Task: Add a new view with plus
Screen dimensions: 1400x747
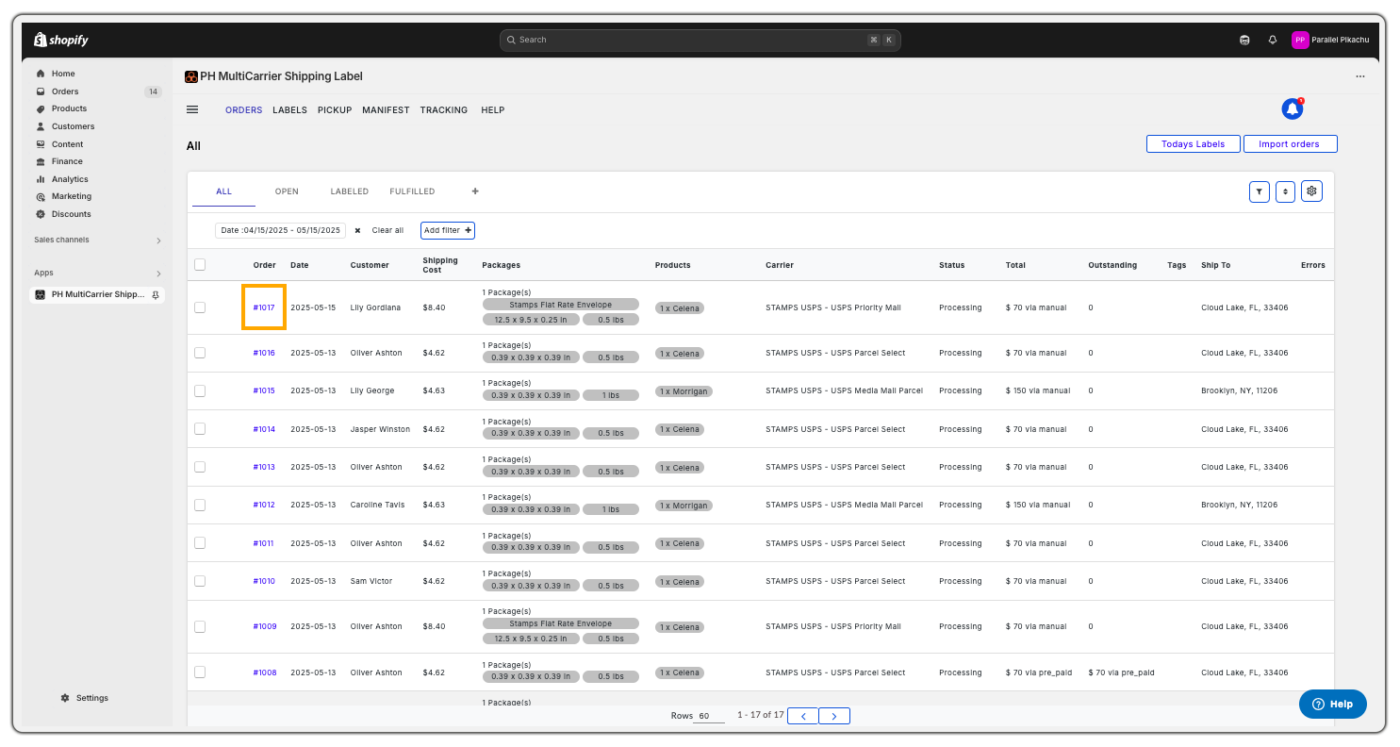Action: [475, 191]
